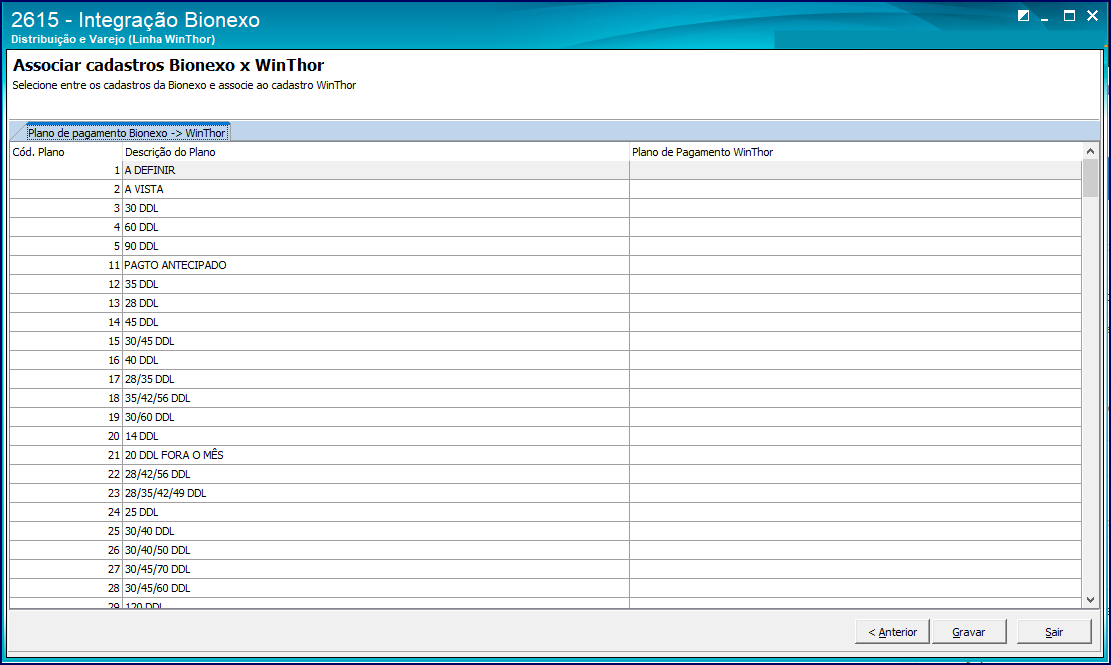
Task: Select the 20 DDL FORA O MÊS row
Action: click(x=546, y=455)
